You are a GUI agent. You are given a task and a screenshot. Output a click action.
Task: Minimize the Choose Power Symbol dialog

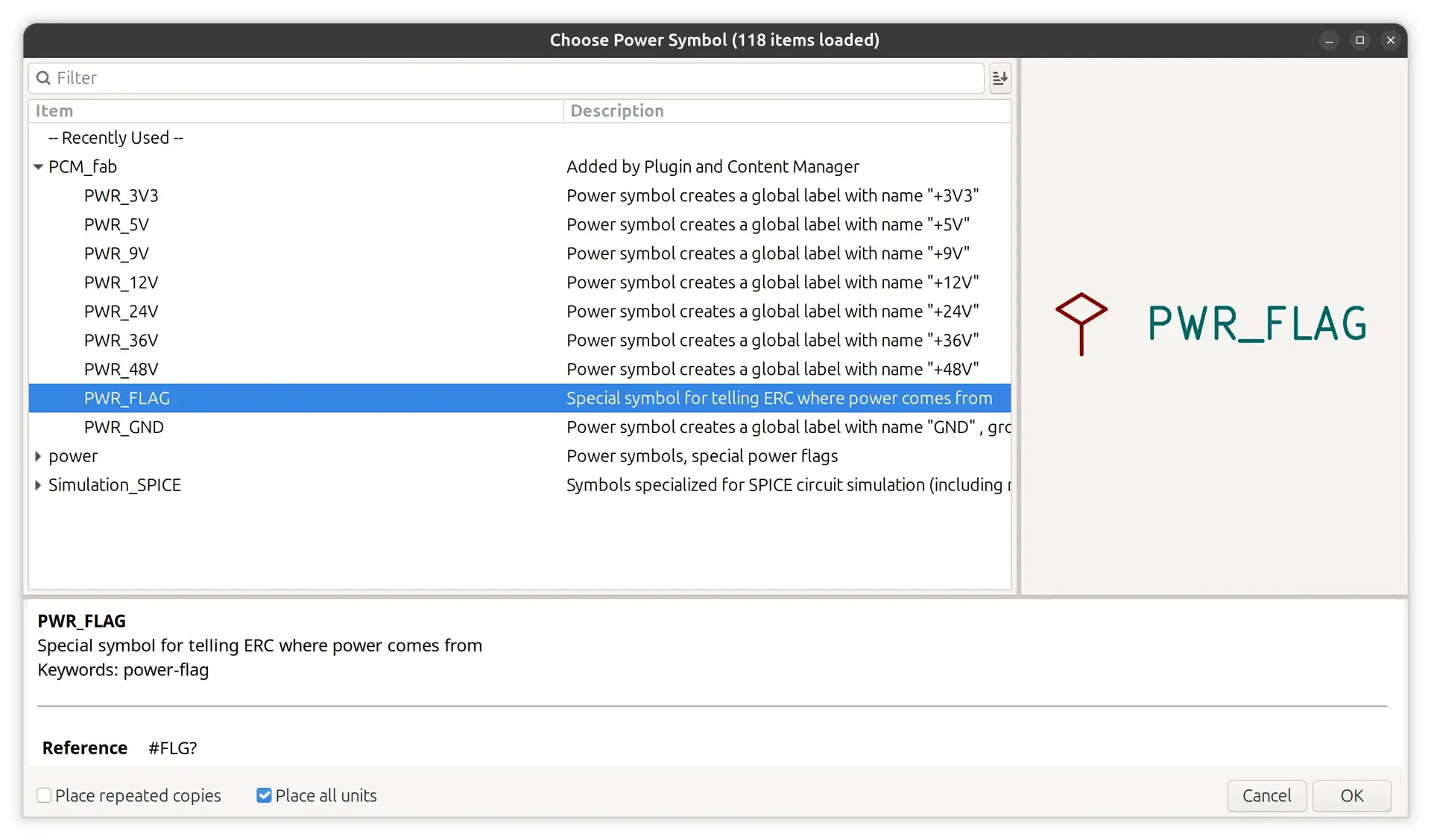pos(1329,40)
